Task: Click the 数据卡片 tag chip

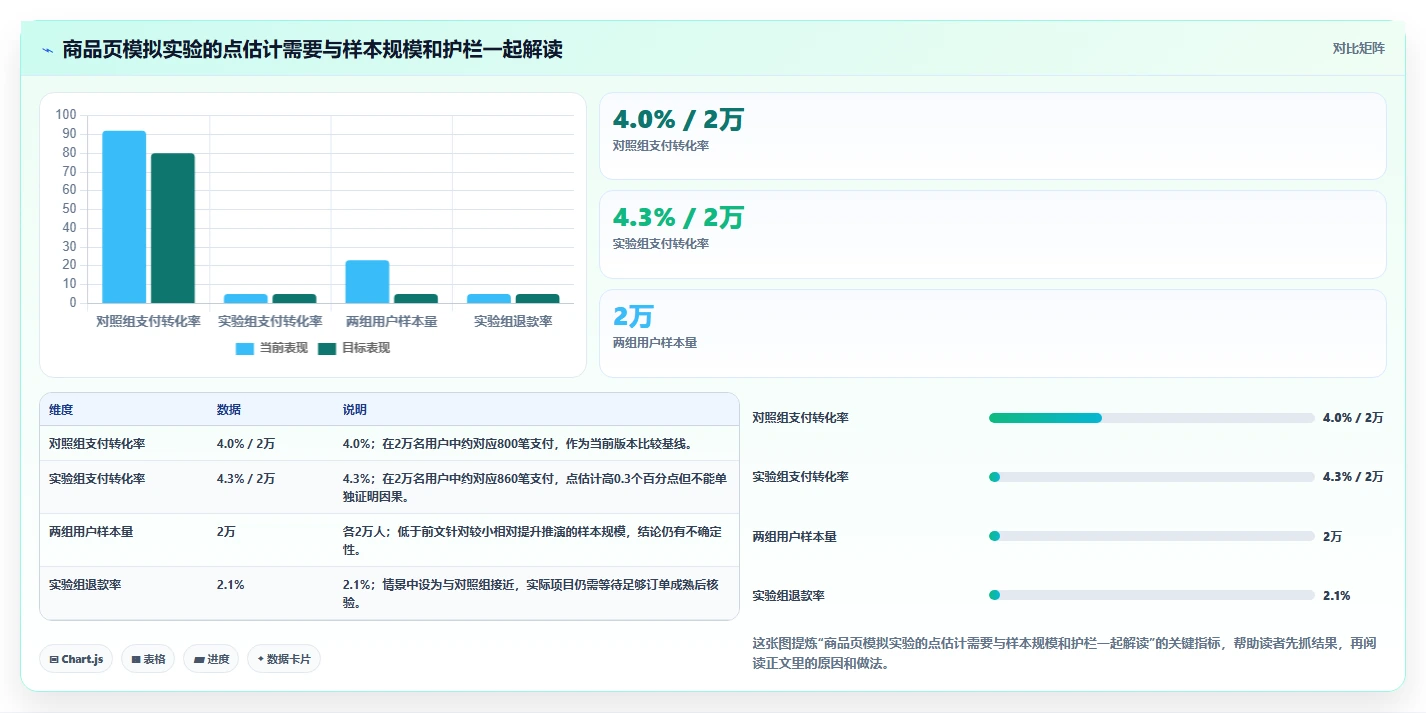Action: [284, 659]
